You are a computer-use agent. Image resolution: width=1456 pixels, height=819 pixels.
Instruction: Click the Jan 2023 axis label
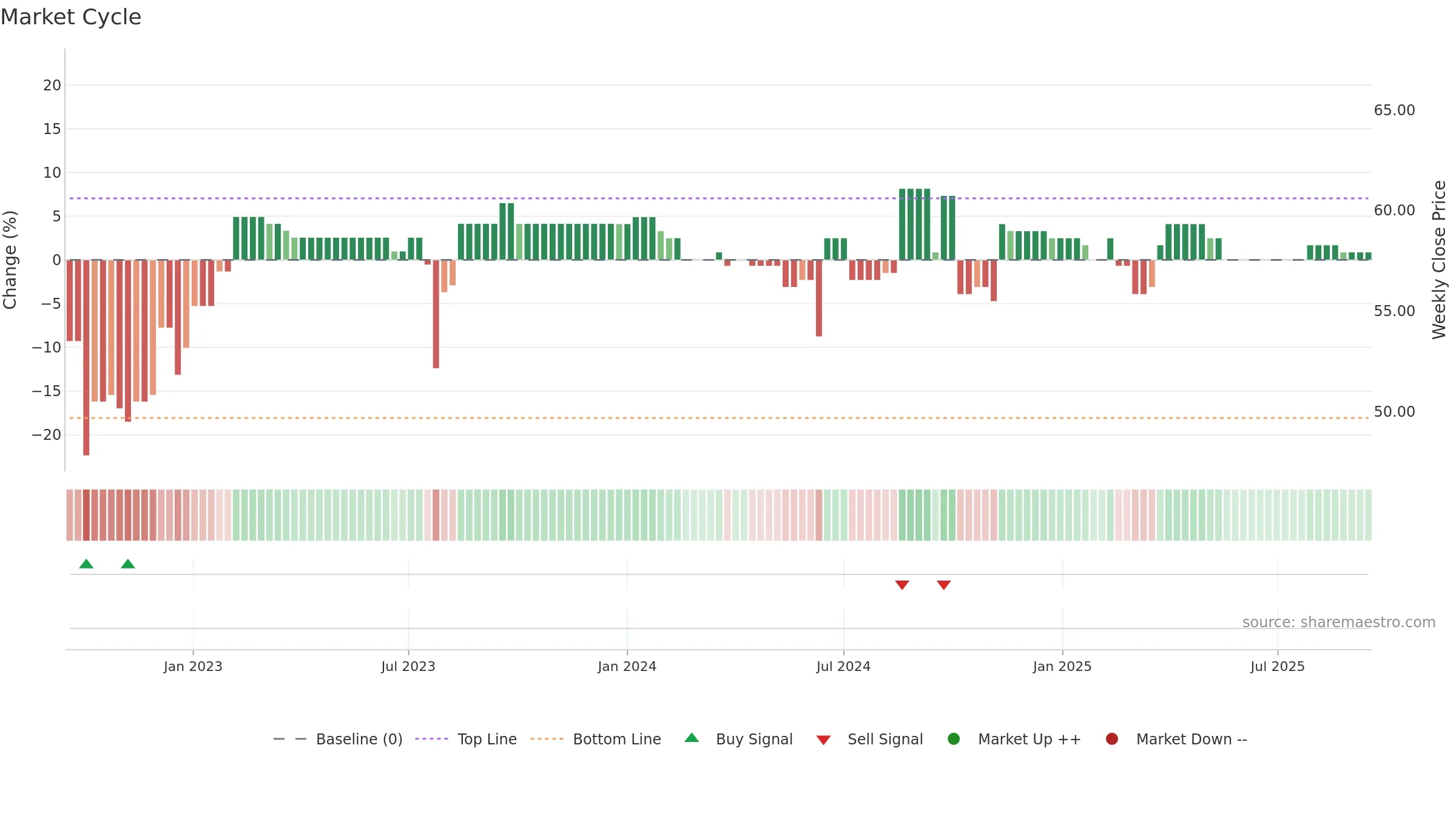point(193,666)
